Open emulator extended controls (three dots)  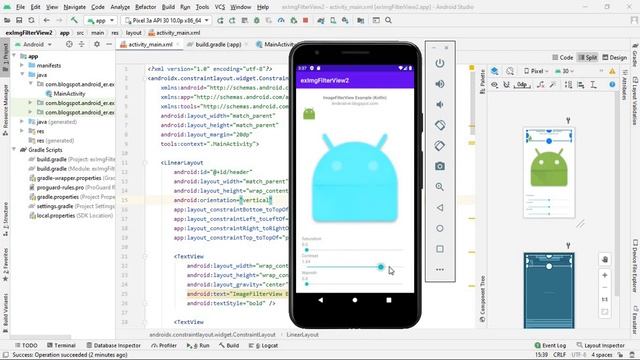pyautogui.click(x=440, y=269)
